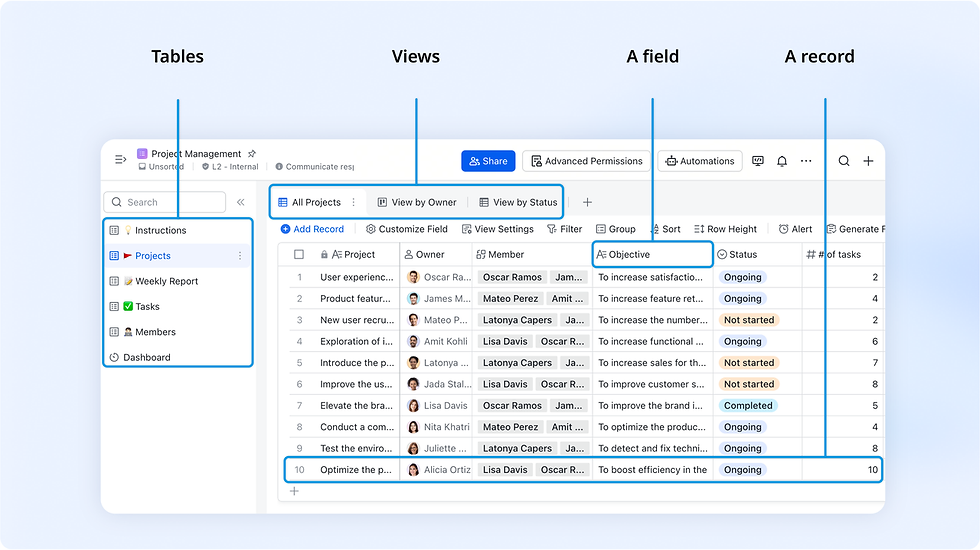Image resolution: width=980 pixels, height=550 pixels.
Task: Open the Tasks table
Action: (178, 306)
